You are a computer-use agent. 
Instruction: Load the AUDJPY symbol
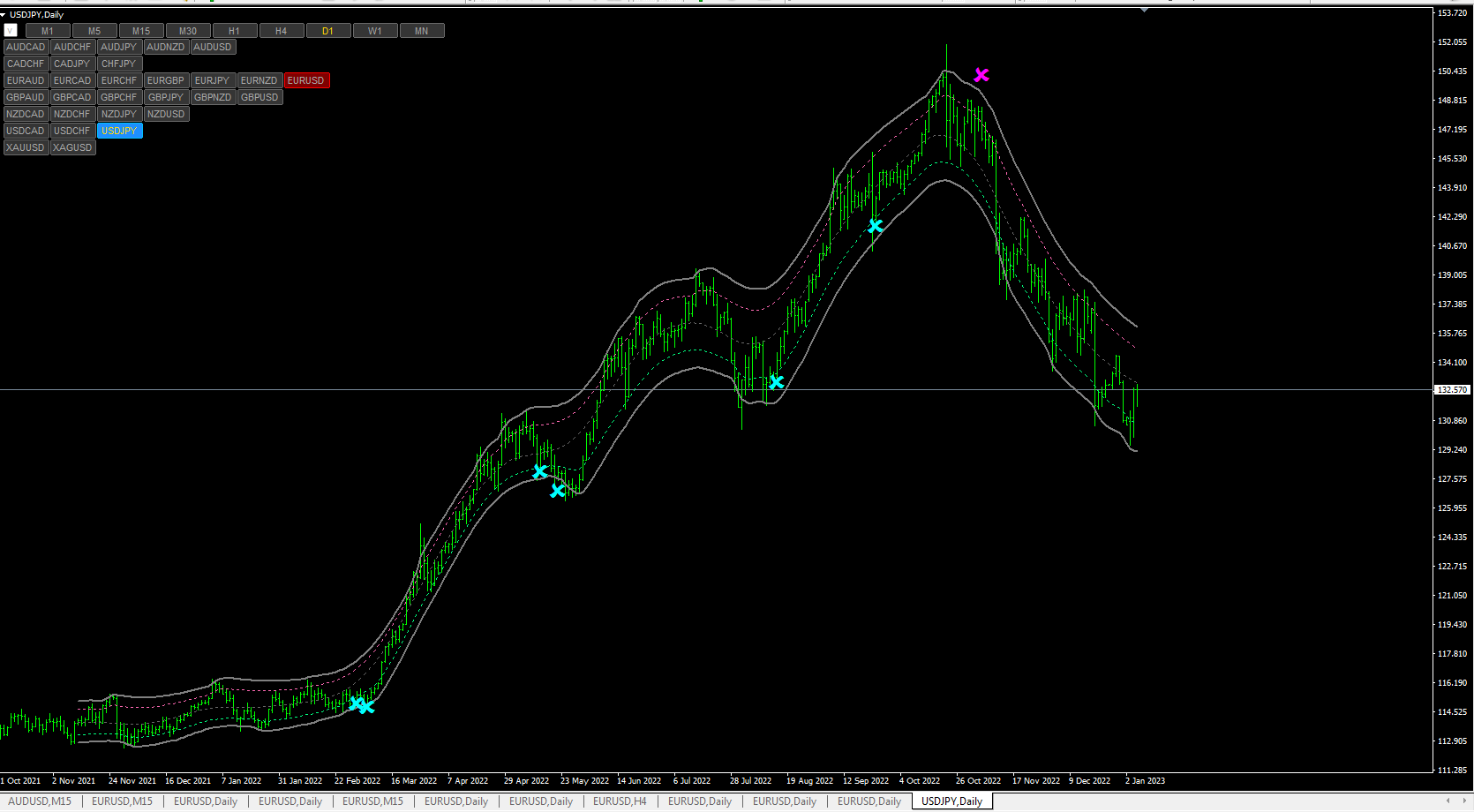pos(119,47)
